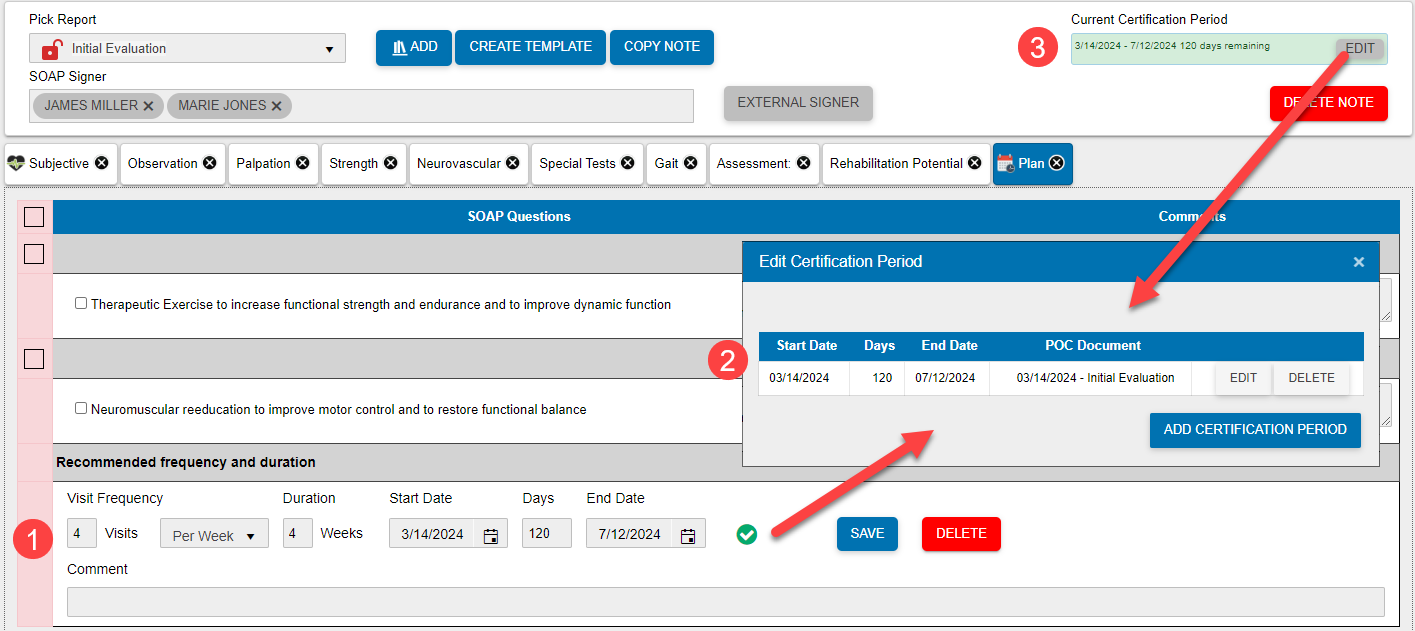Click the green checkmark next to End Date
Screen dimensions: 1415x631
click(x=746, y=534)
